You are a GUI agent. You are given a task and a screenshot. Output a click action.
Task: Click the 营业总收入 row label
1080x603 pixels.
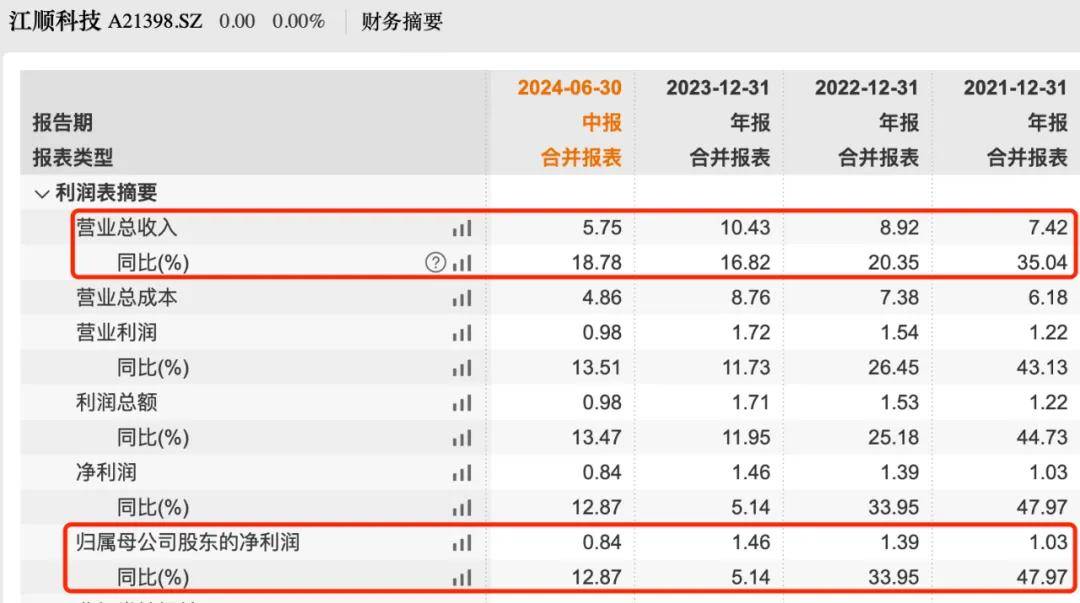[x=127, y=227]
